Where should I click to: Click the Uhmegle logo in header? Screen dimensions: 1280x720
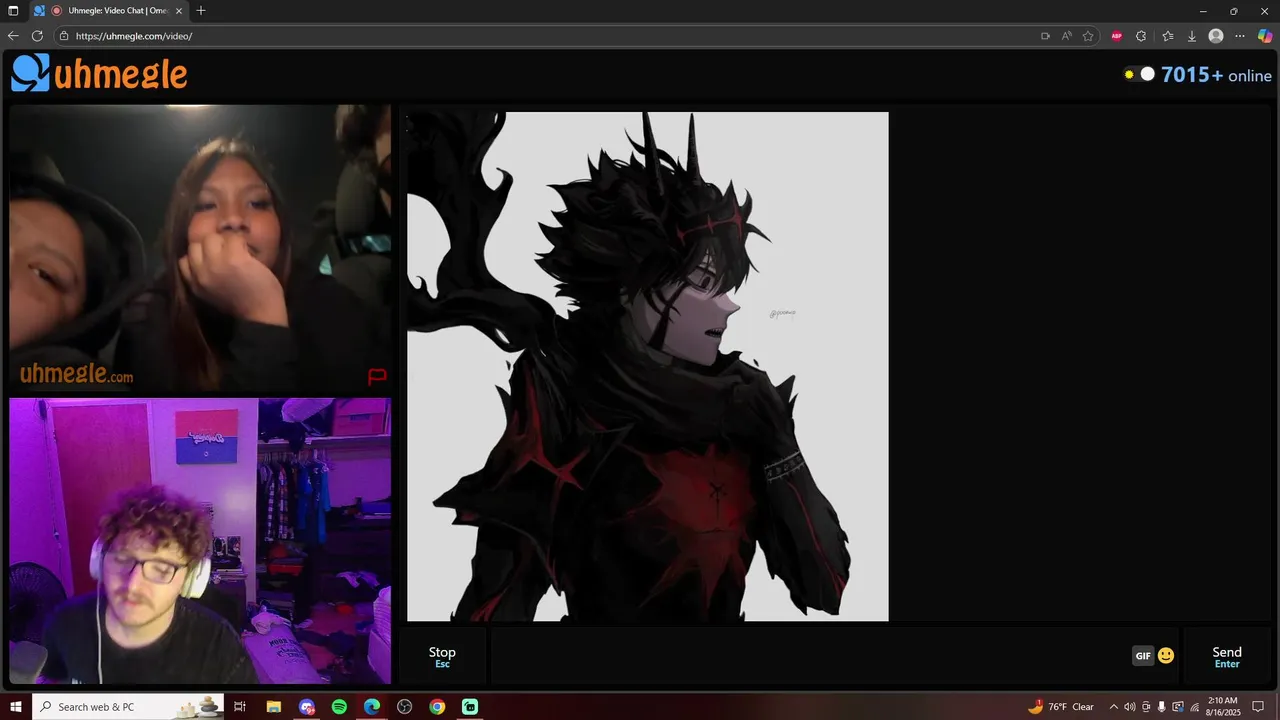99,73
